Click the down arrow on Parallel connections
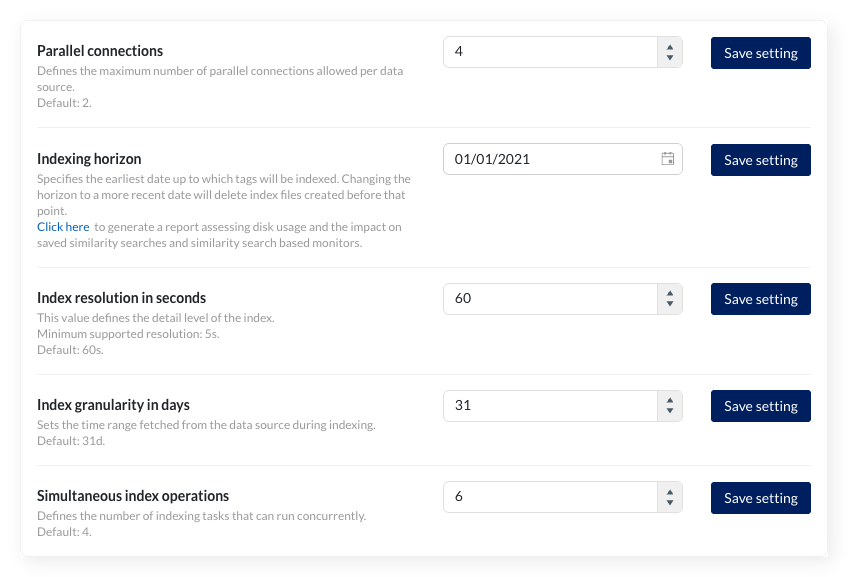This screenshot has width=848, height=577. click(669, 58)
